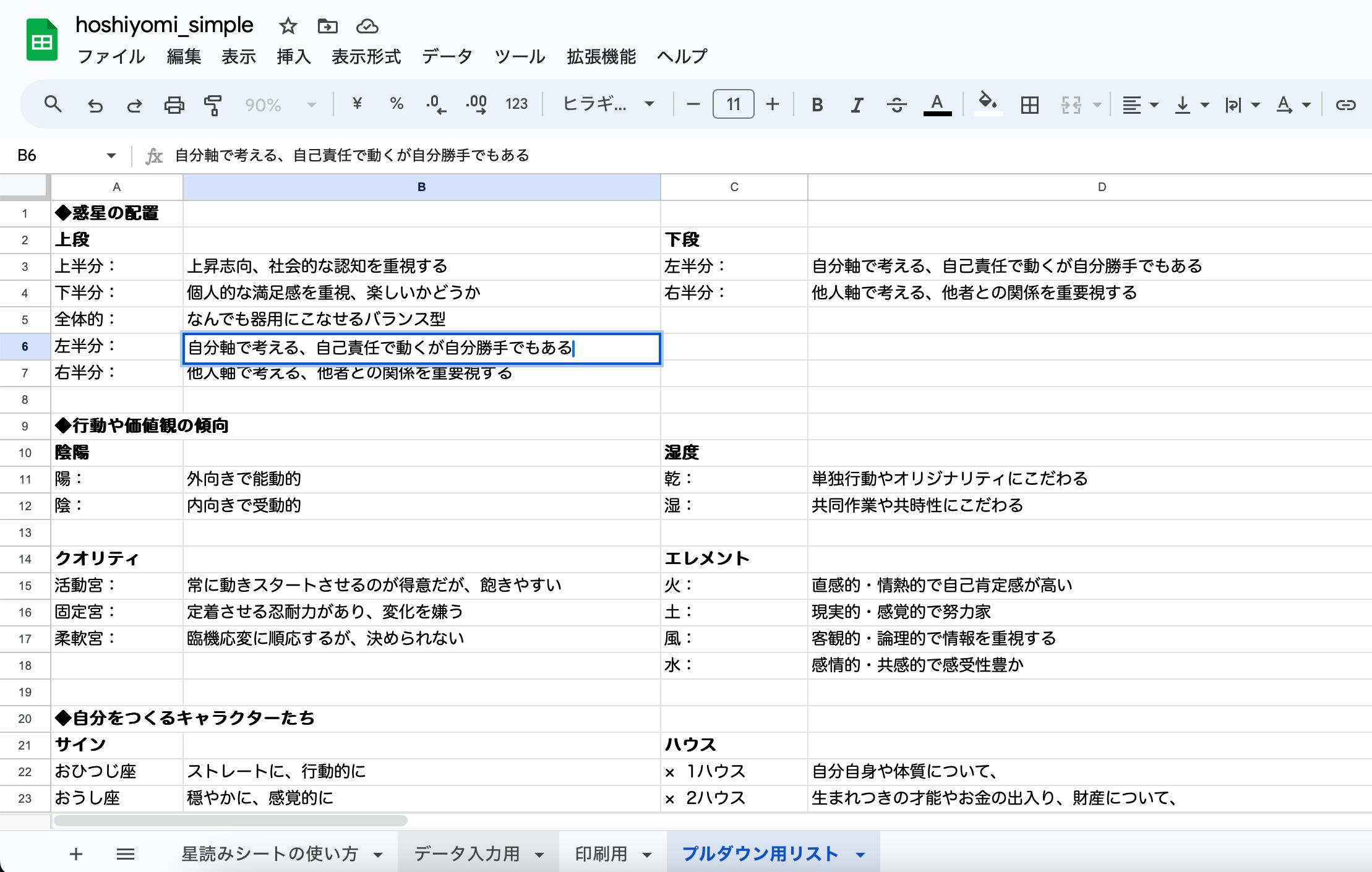Image resolution: width=1372 pixels, height=872 pixels.
Task: Toggle italic formatting
Action: (x=856, y=105)
